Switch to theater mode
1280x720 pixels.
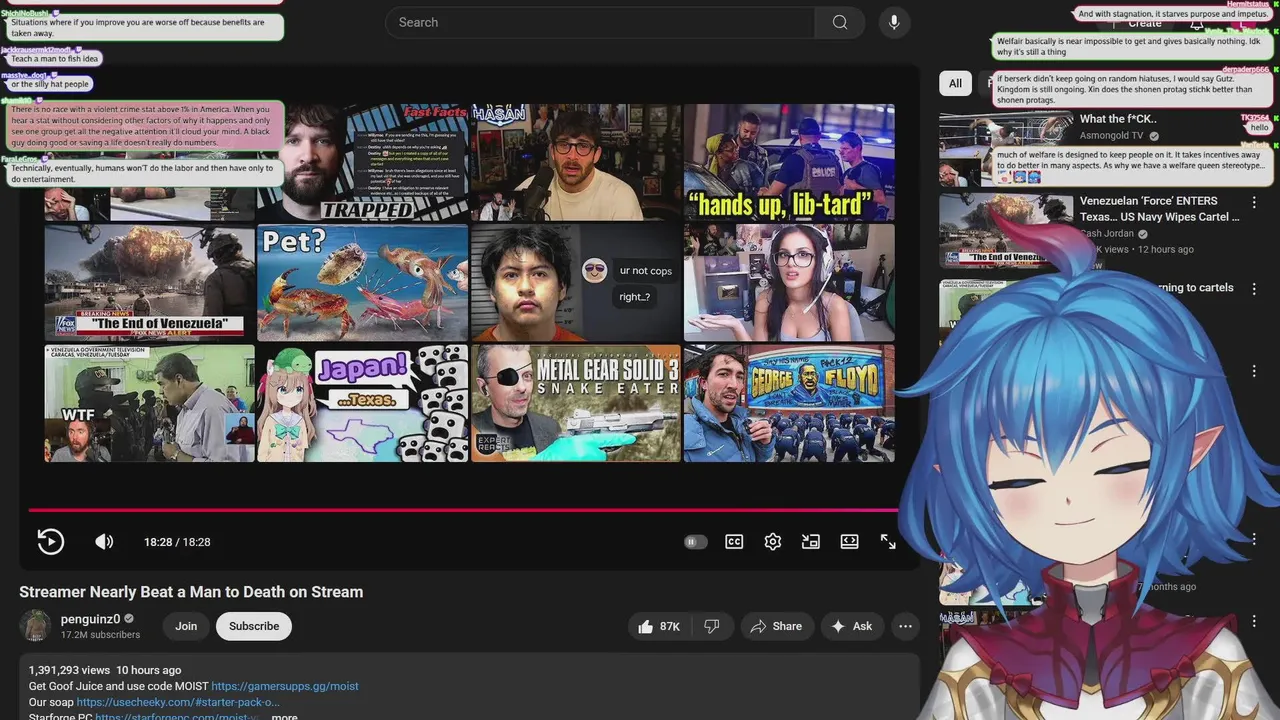click(849, 542)
